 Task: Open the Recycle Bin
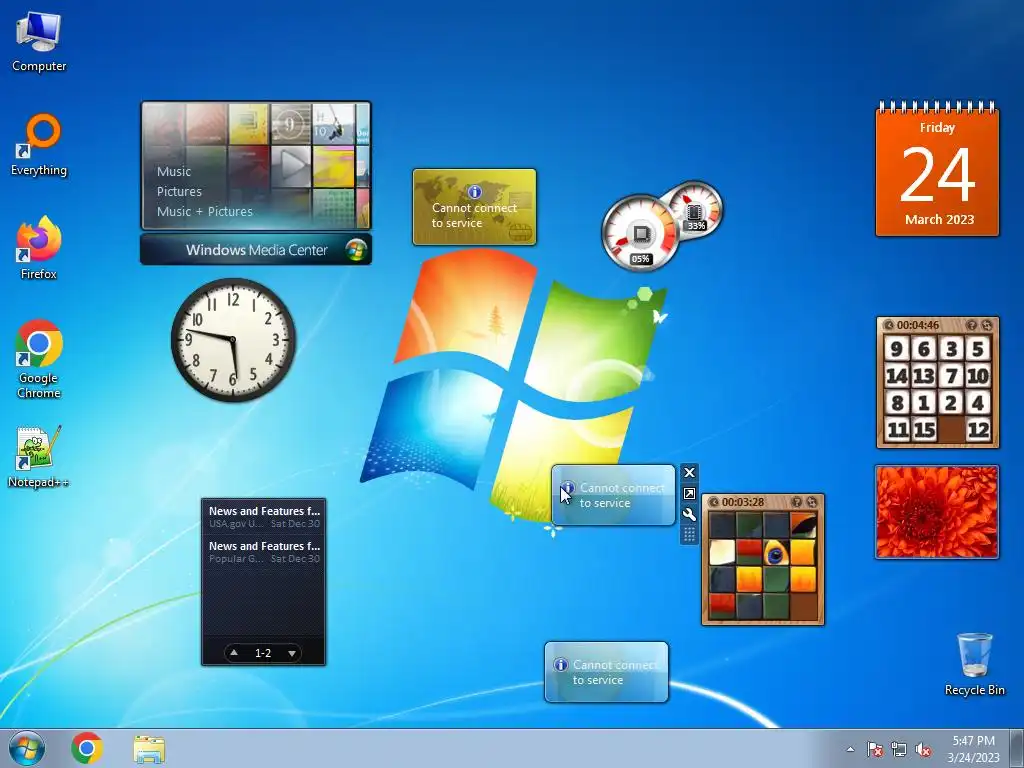click(x=974, y=664)
